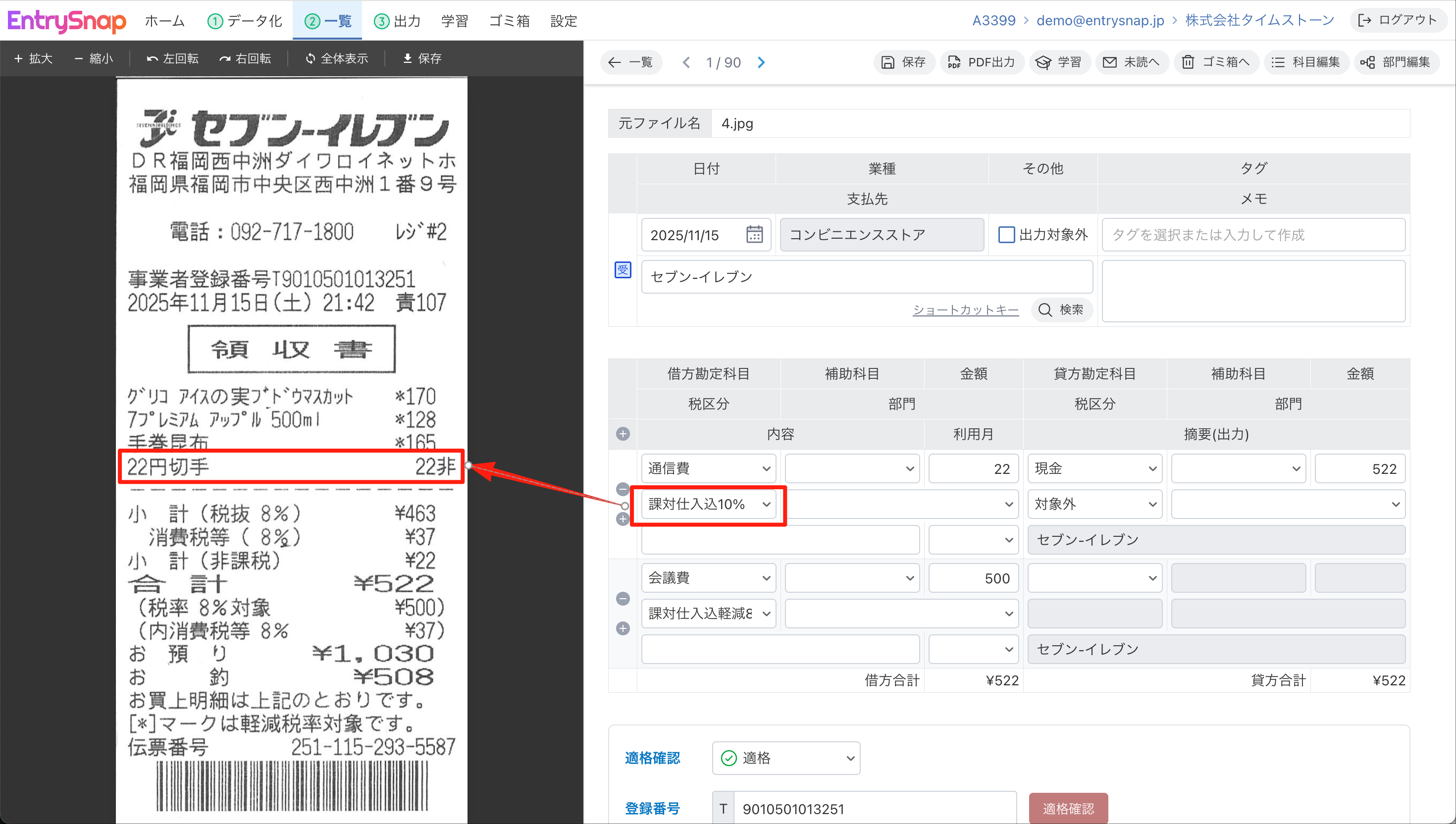Screen dimensions: 1456x824
Task: Click the debit amount field 22
Action: [973, 468]
